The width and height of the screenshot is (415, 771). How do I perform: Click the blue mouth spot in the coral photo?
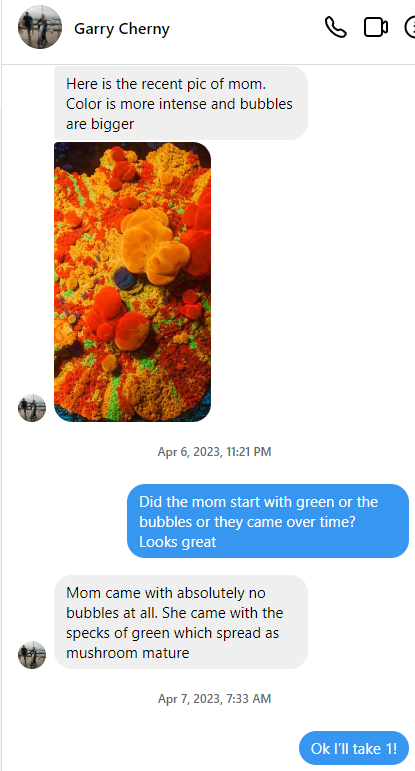point(125,278)
